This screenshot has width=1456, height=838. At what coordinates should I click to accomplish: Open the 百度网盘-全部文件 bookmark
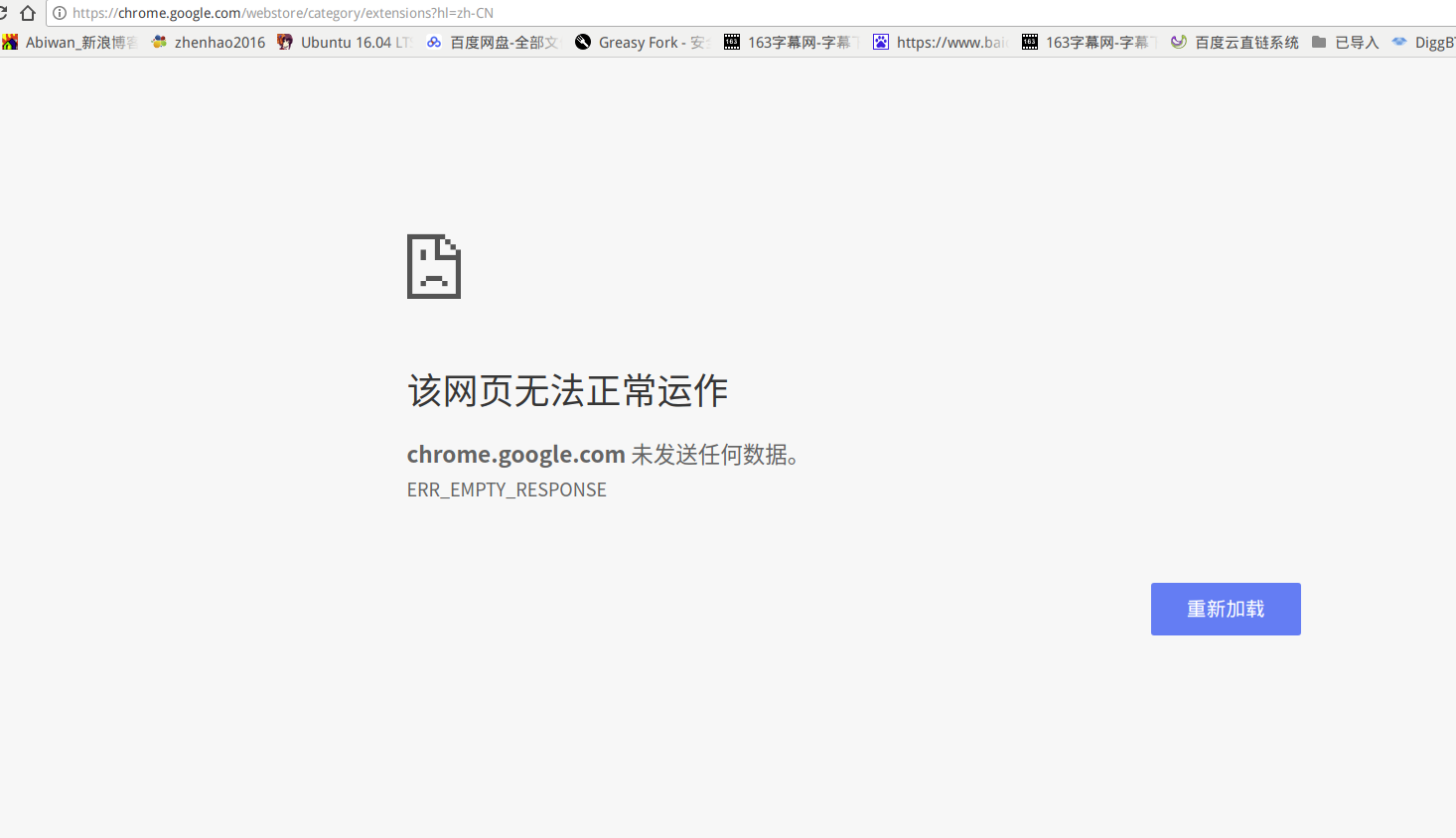pos(494,42)
